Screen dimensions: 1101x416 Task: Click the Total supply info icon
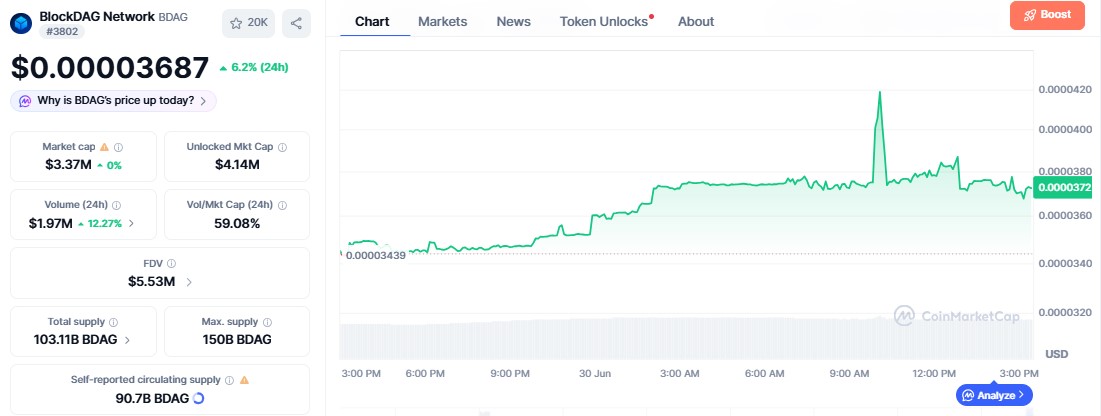(114, 322)
